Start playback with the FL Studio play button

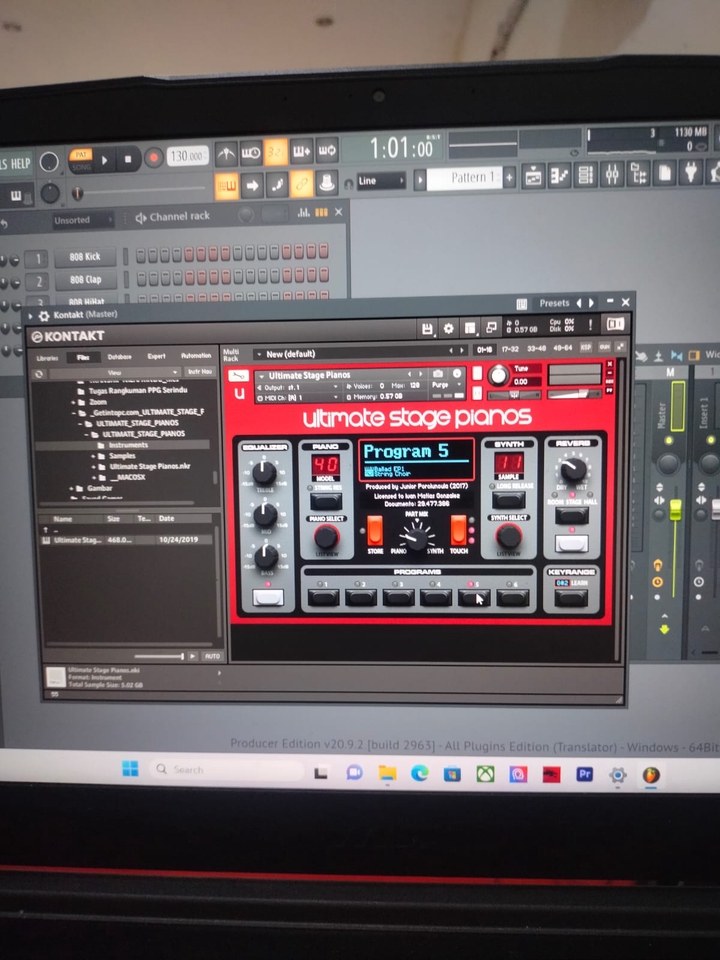click(x=105, y=160)
